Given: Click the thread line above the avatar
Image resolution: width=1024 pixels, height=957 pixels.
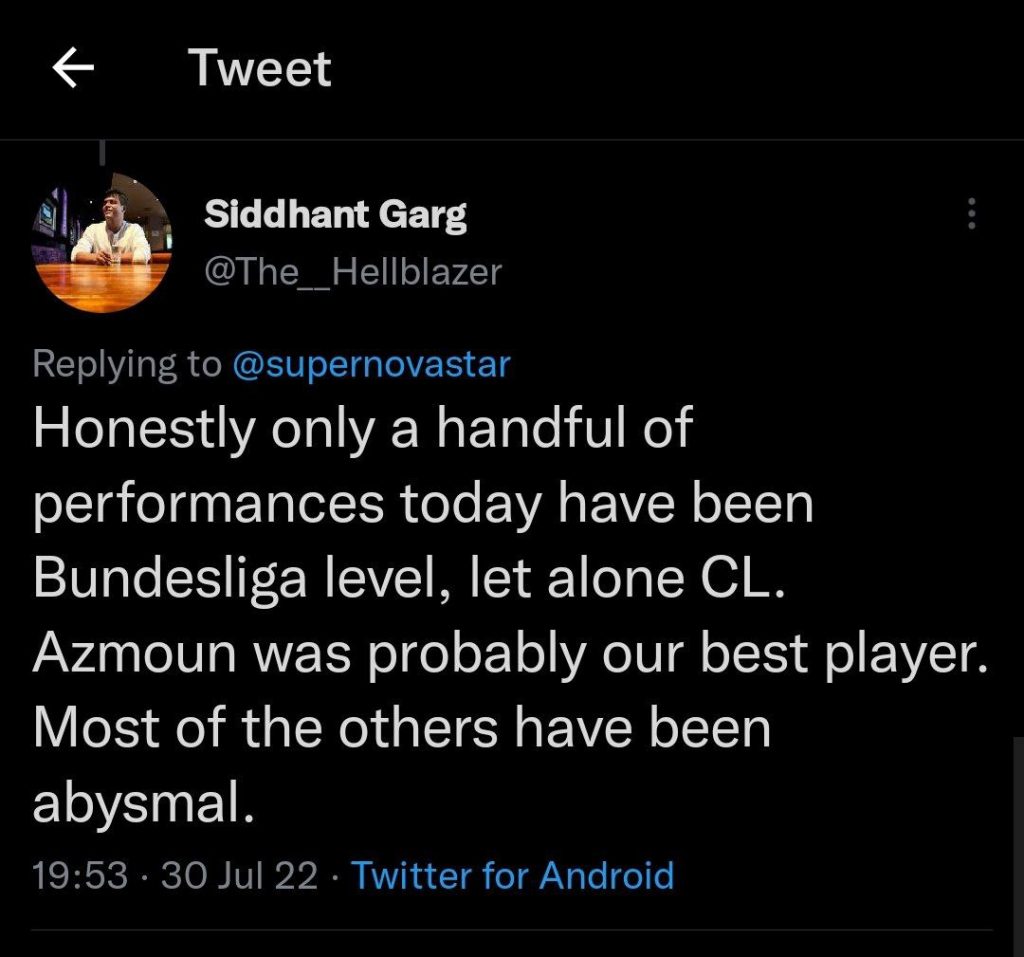Looking at the screenshot, I should [x=103, y=152].
